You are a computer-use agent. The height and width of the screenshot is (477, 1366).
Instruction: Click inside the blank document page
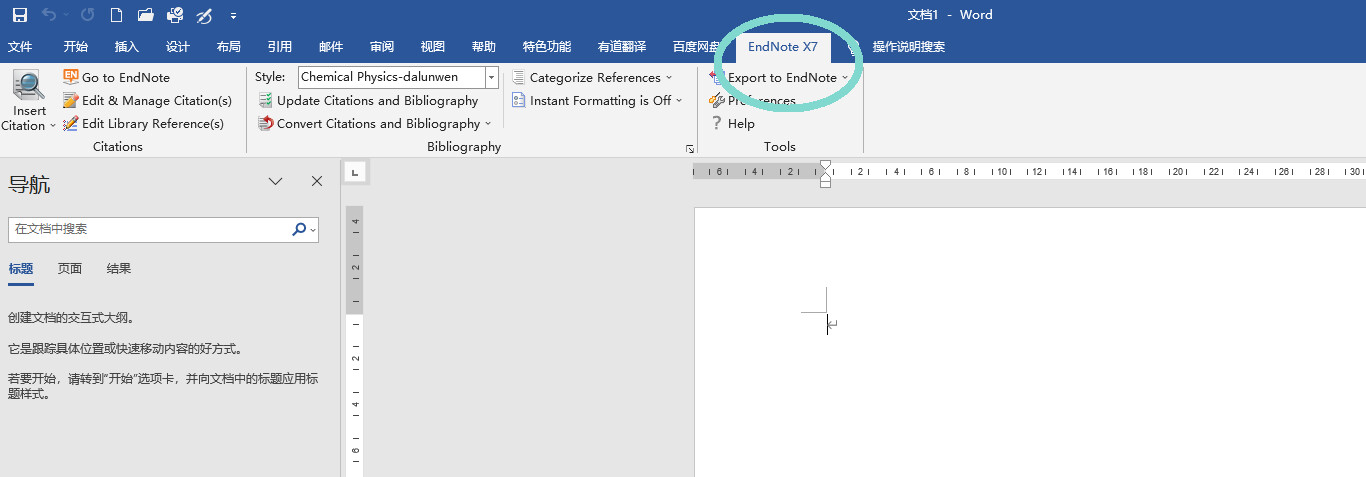[x=1030, y=342]
